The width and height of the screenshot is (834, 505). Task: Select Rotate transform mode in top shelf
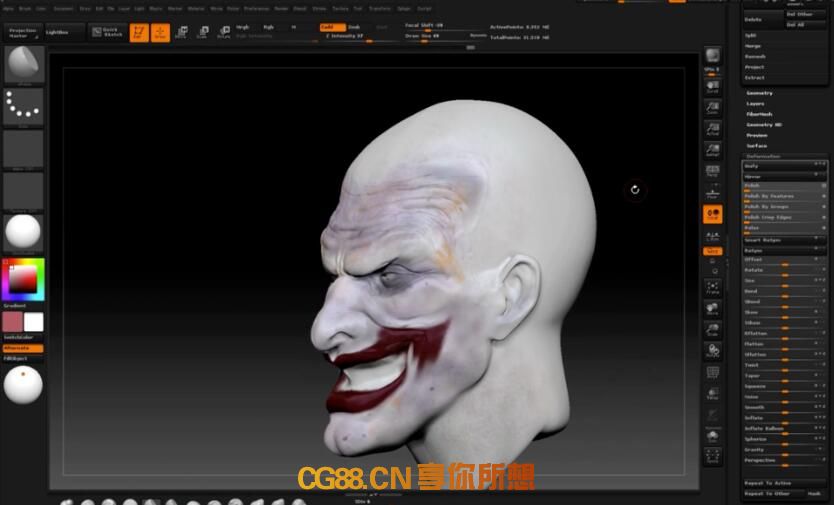(224, 32)
